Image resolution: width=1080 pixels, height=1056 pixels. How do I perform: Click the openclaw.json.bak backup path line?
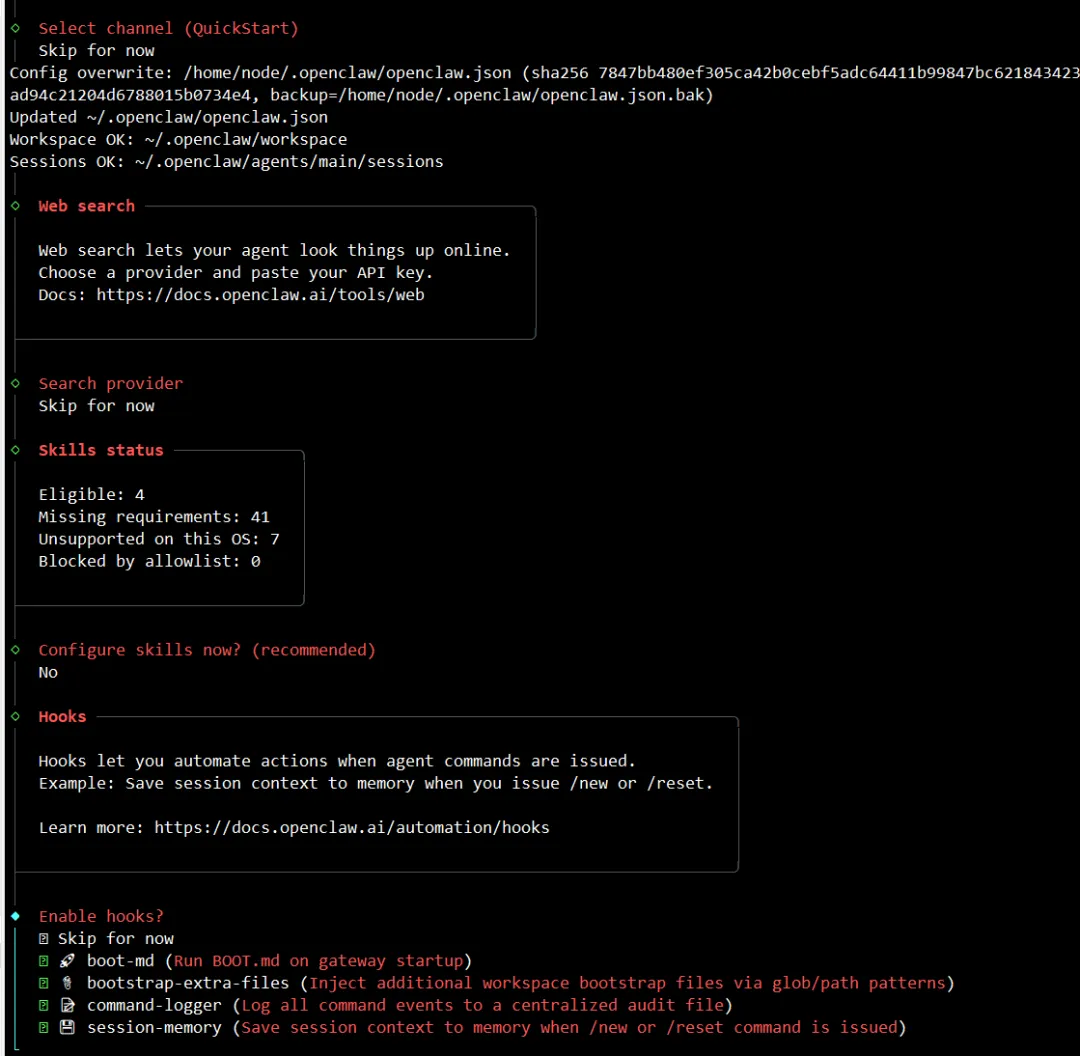(362, 94)
